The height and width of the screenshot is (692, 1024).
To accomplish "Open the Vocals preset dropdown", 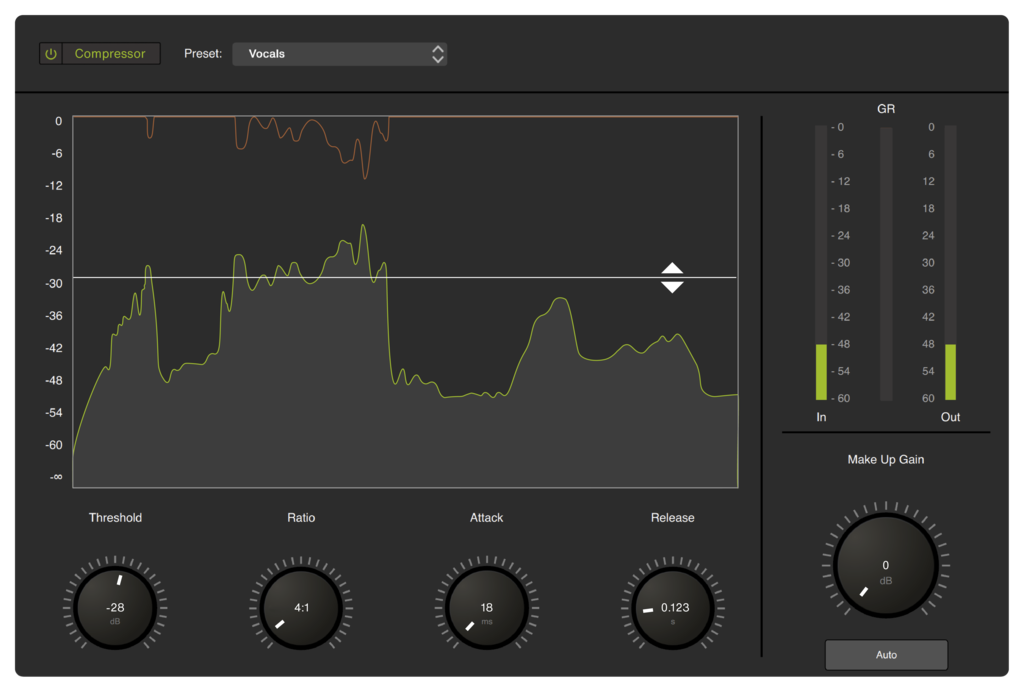I will point(340,54).
